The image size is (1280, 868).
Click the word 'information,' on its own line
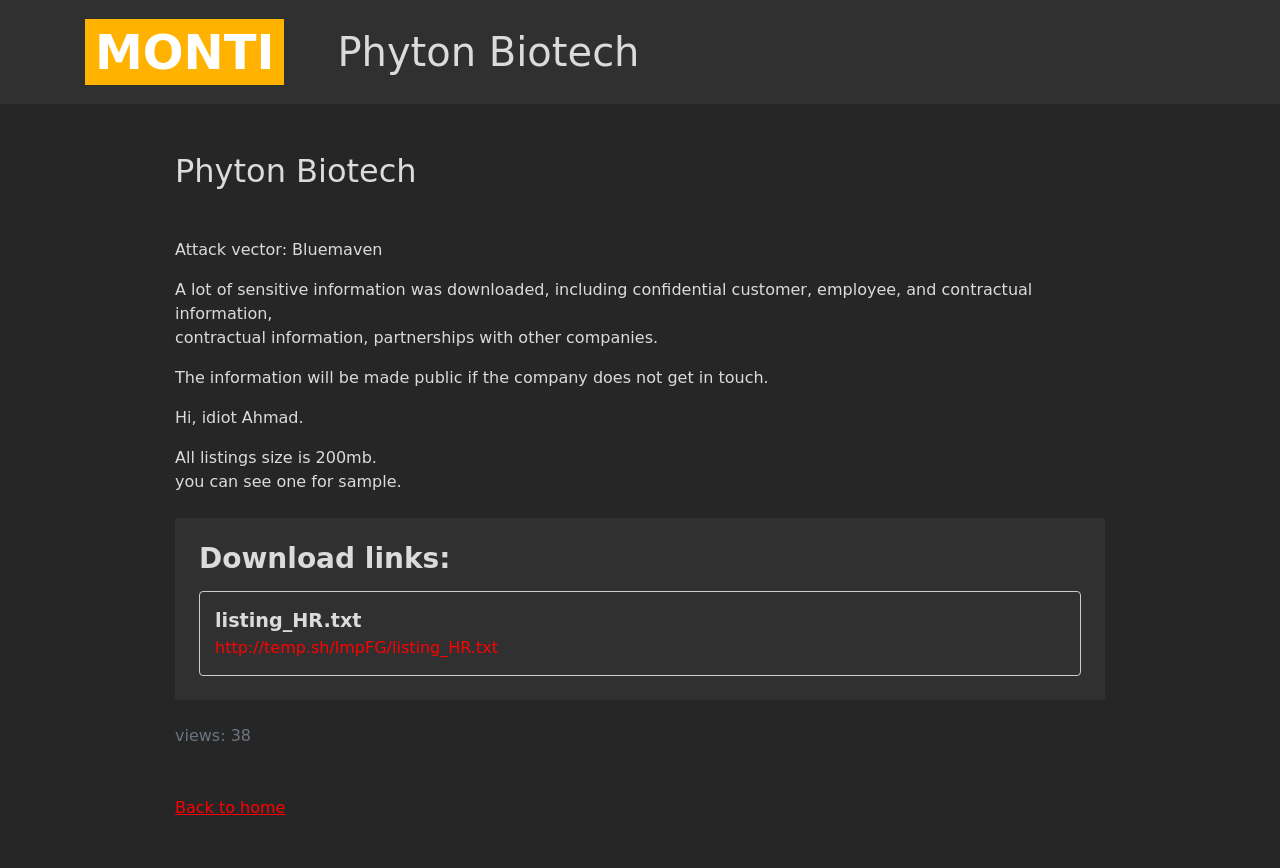point(223,314)
